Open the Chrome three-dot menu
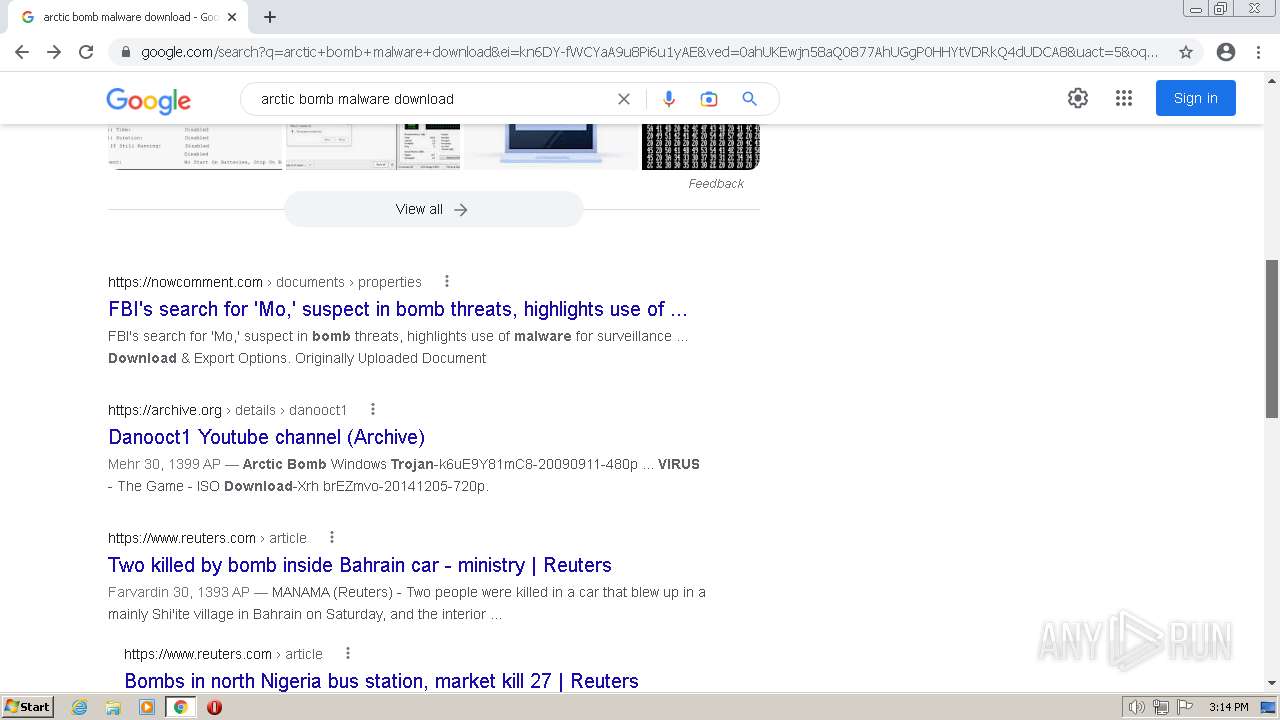The height and width of the screenshot is (720, 1280). click(x=1258, y=52)
